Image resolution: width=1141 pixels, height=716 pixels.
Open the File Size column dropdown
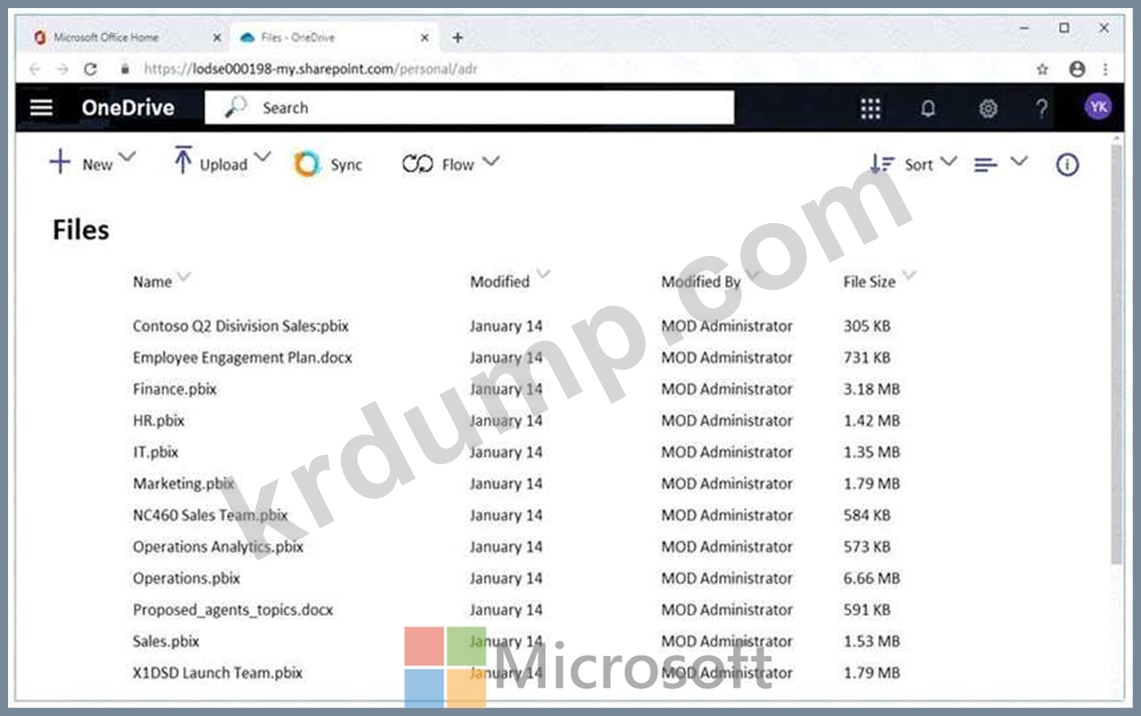[909, 274]
